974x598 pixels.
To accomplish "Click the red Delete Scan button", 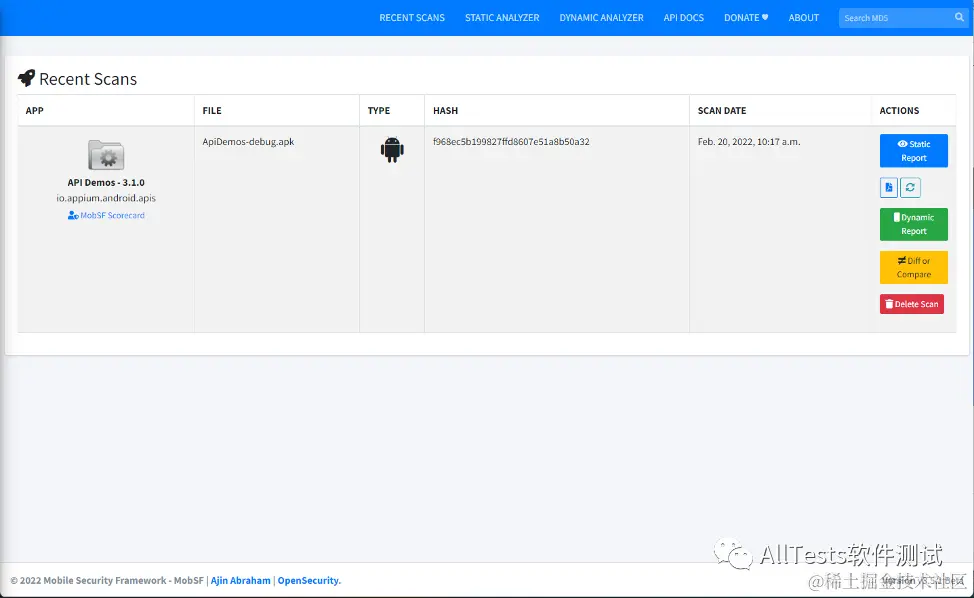I will pos(912,304).
